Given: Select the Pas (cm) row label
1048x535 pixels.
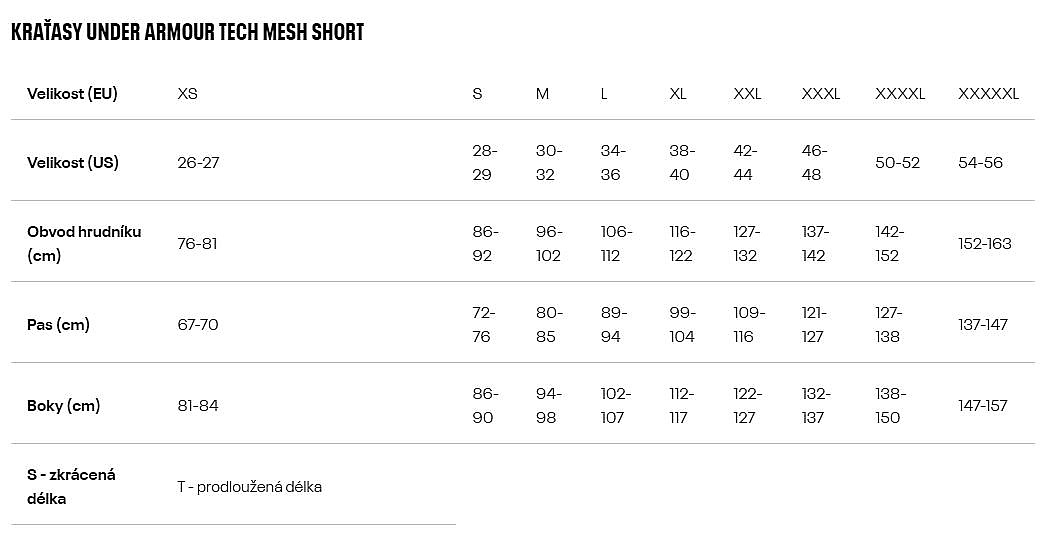Looking at the screenshot, I should tap(58, 325).
